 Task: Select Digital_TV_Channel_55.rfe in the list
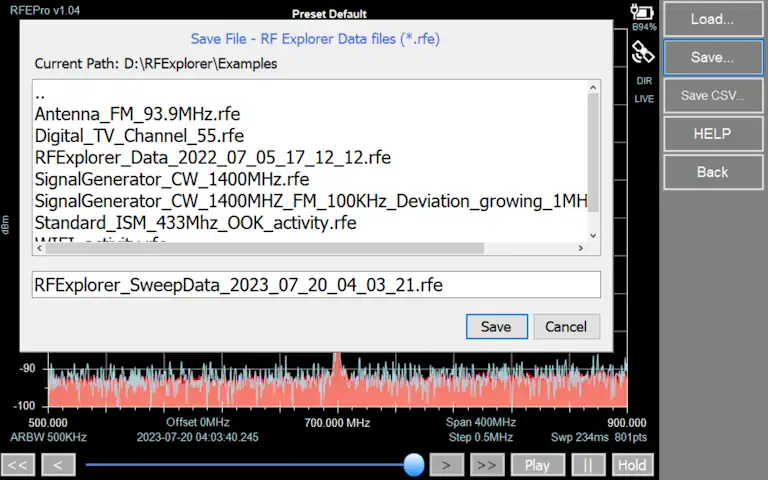click(x=139, y=136)
